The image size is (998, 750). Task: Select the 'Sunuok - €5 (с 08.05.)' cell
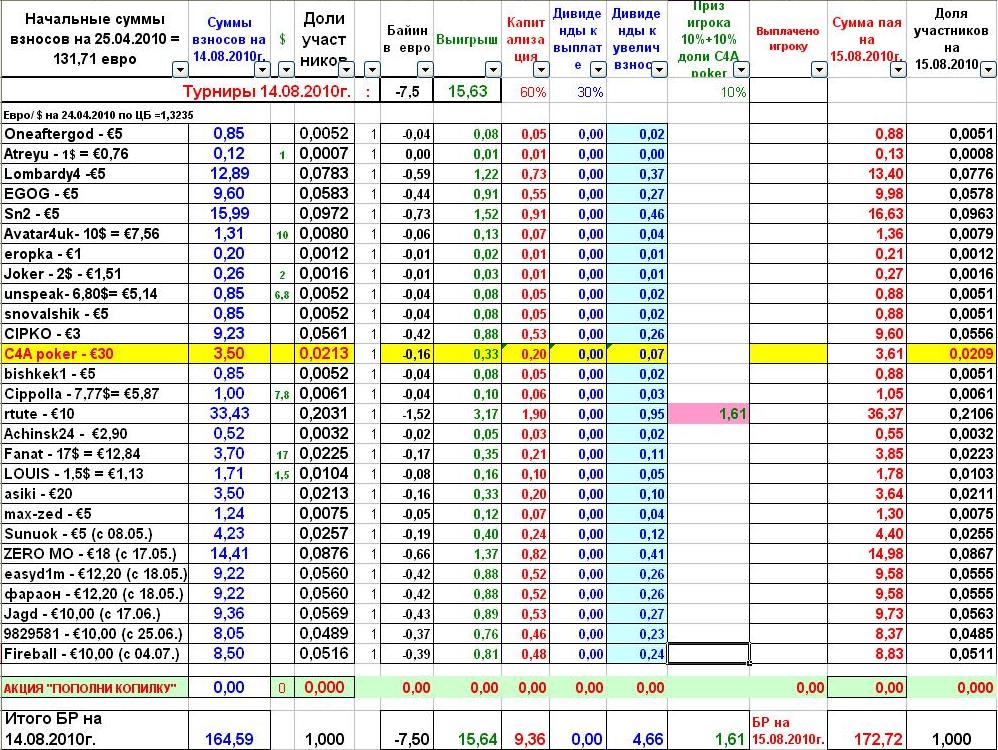coord(95,534)
